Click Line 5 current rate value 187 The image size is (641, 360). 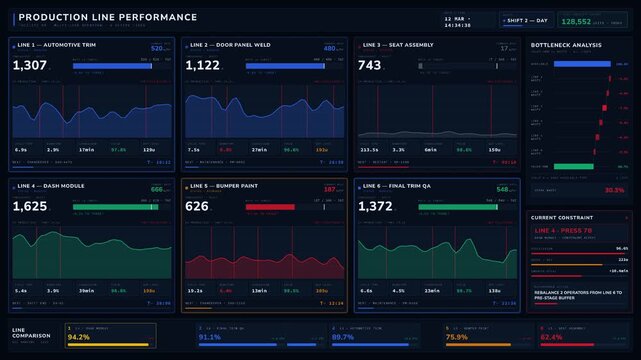[x=329, y=190]
